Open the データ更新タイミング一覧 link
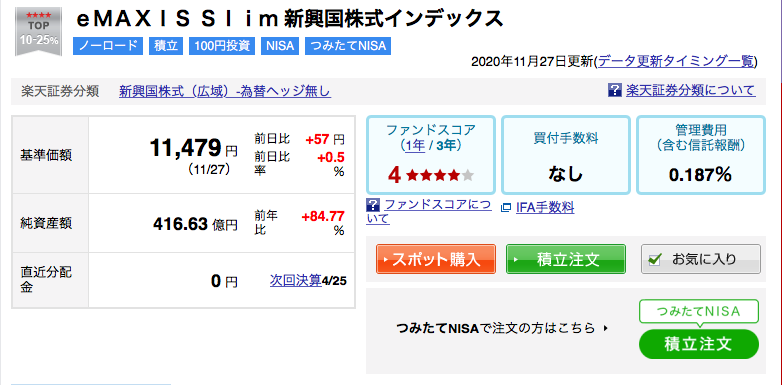Image resolution: width=782 pixels, height=385 pixels. (x=676, y=61)
